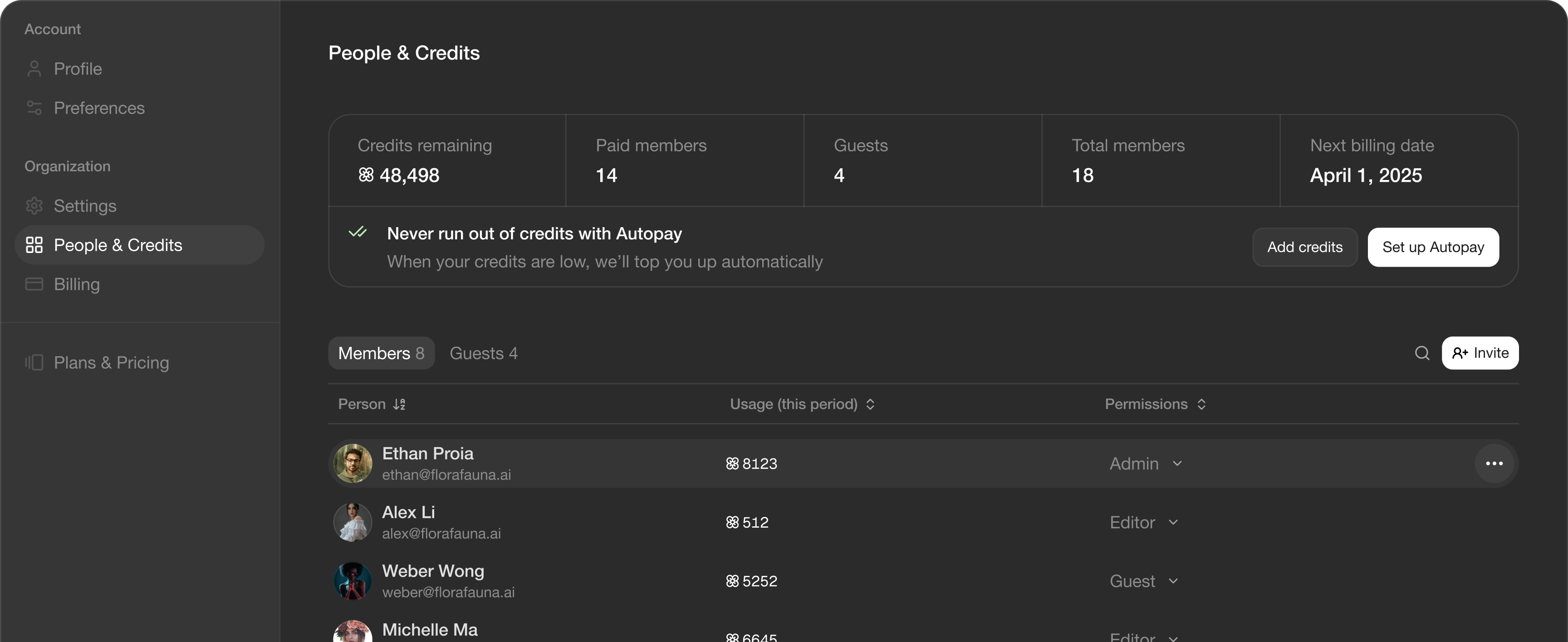Click the Billing card icon
This screenshot has width=1568, height=642.
(34, 284)
